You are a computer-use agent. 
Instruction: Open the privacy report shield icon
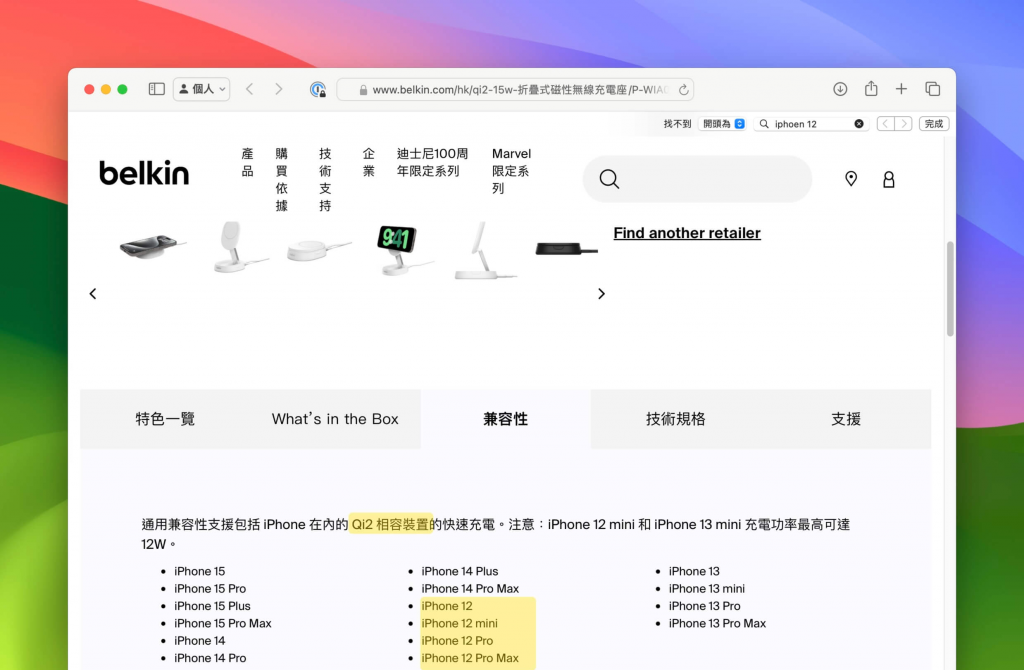(x=317, y=89)
